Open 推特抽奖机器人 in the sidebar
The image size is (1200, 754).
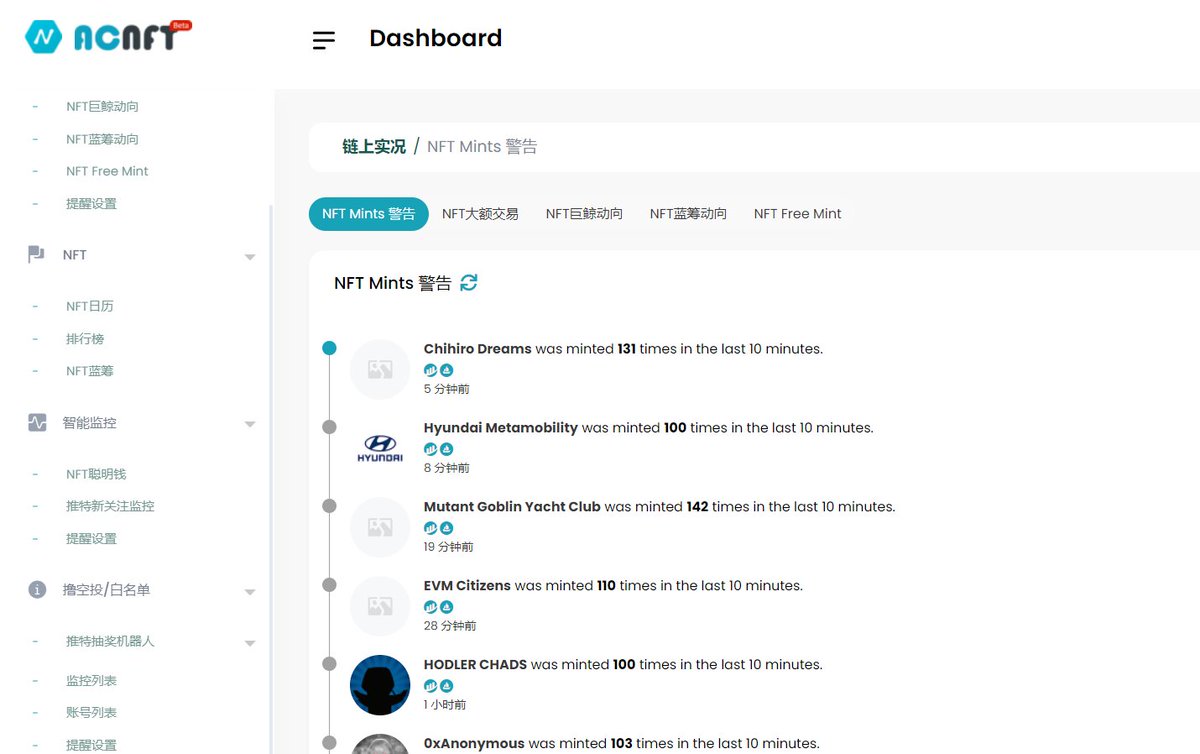click(110, 641)
